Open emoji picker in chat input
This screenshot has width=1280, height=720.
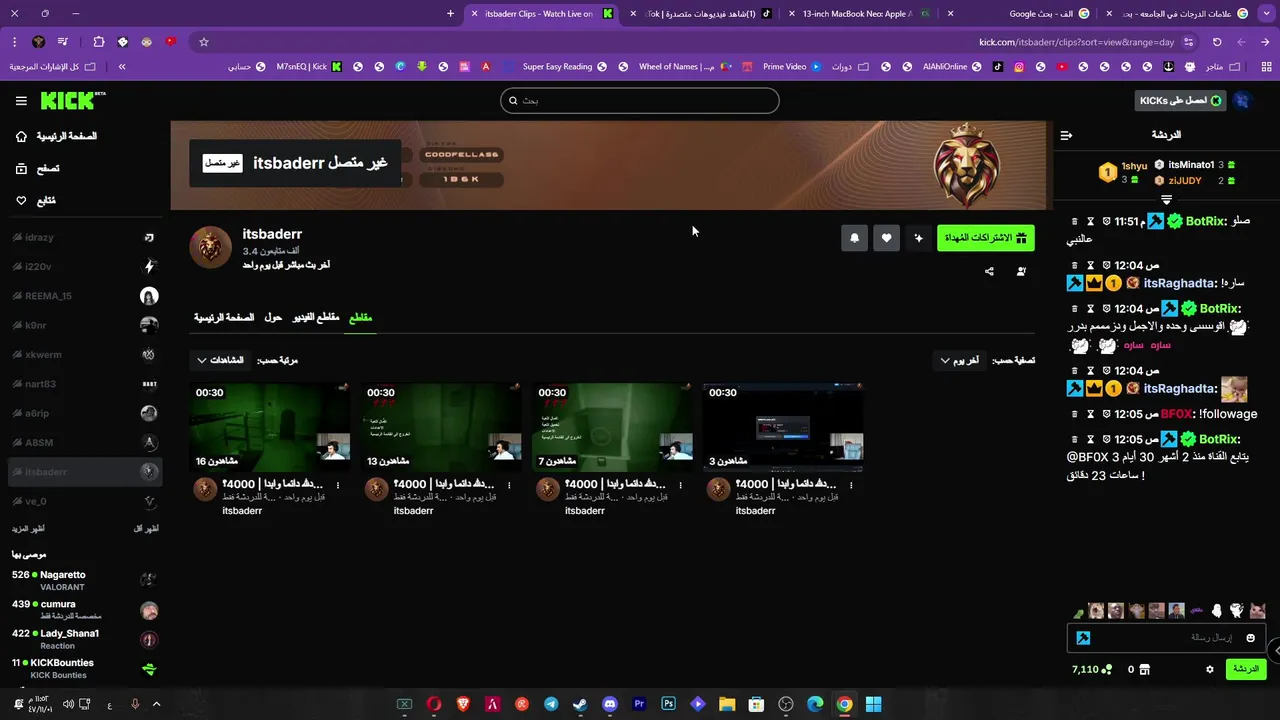point(1250,637)
